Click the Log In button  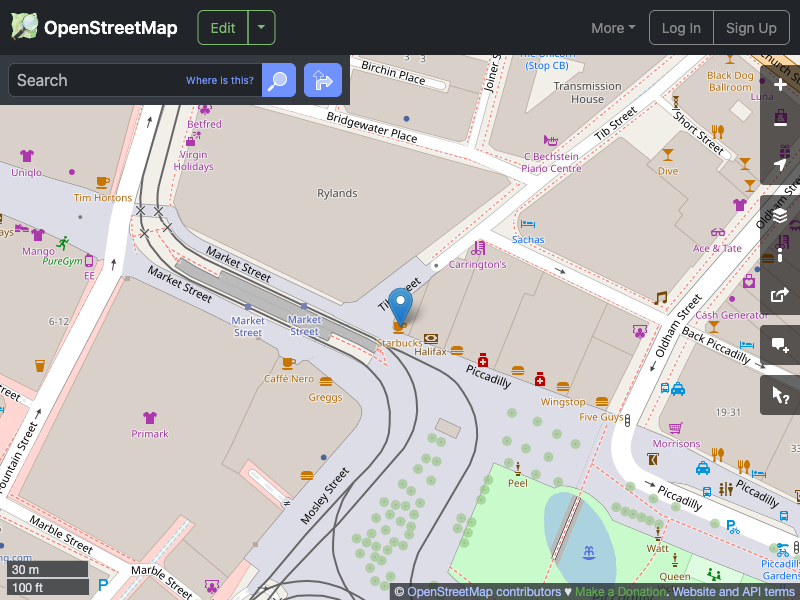[681, 27]
